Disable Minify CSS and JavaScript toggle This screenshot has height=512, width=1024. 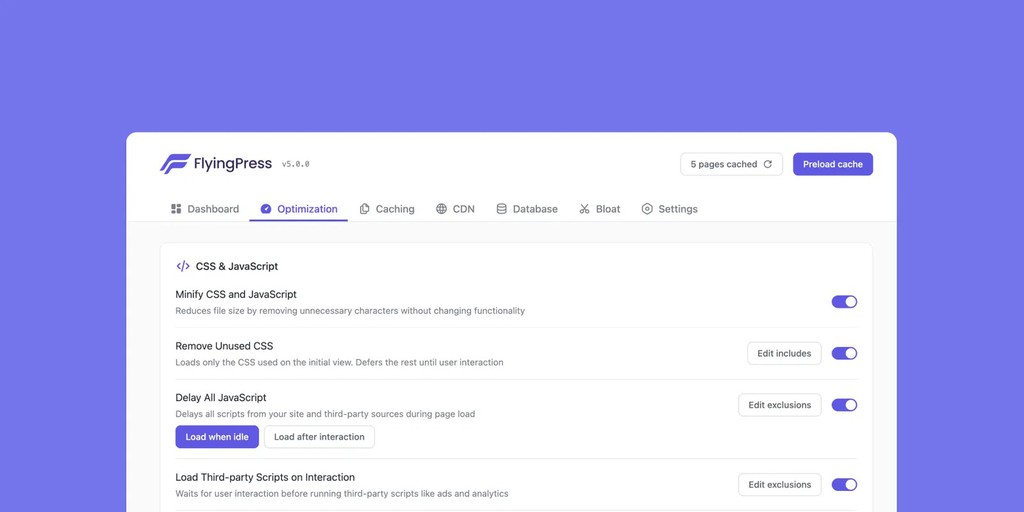tap(844, 302)
